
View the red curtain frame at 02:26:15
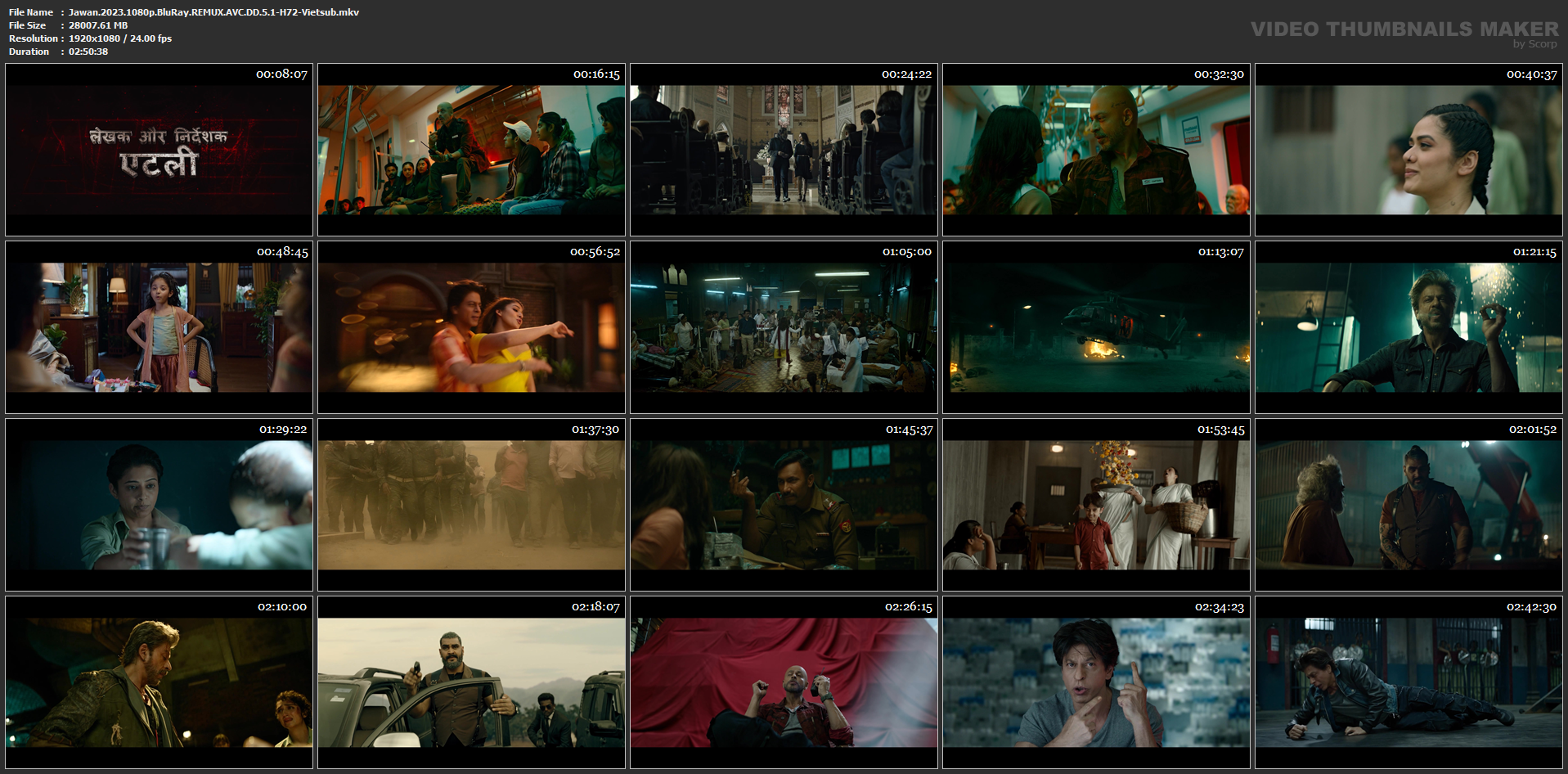(x=784, y=682)
